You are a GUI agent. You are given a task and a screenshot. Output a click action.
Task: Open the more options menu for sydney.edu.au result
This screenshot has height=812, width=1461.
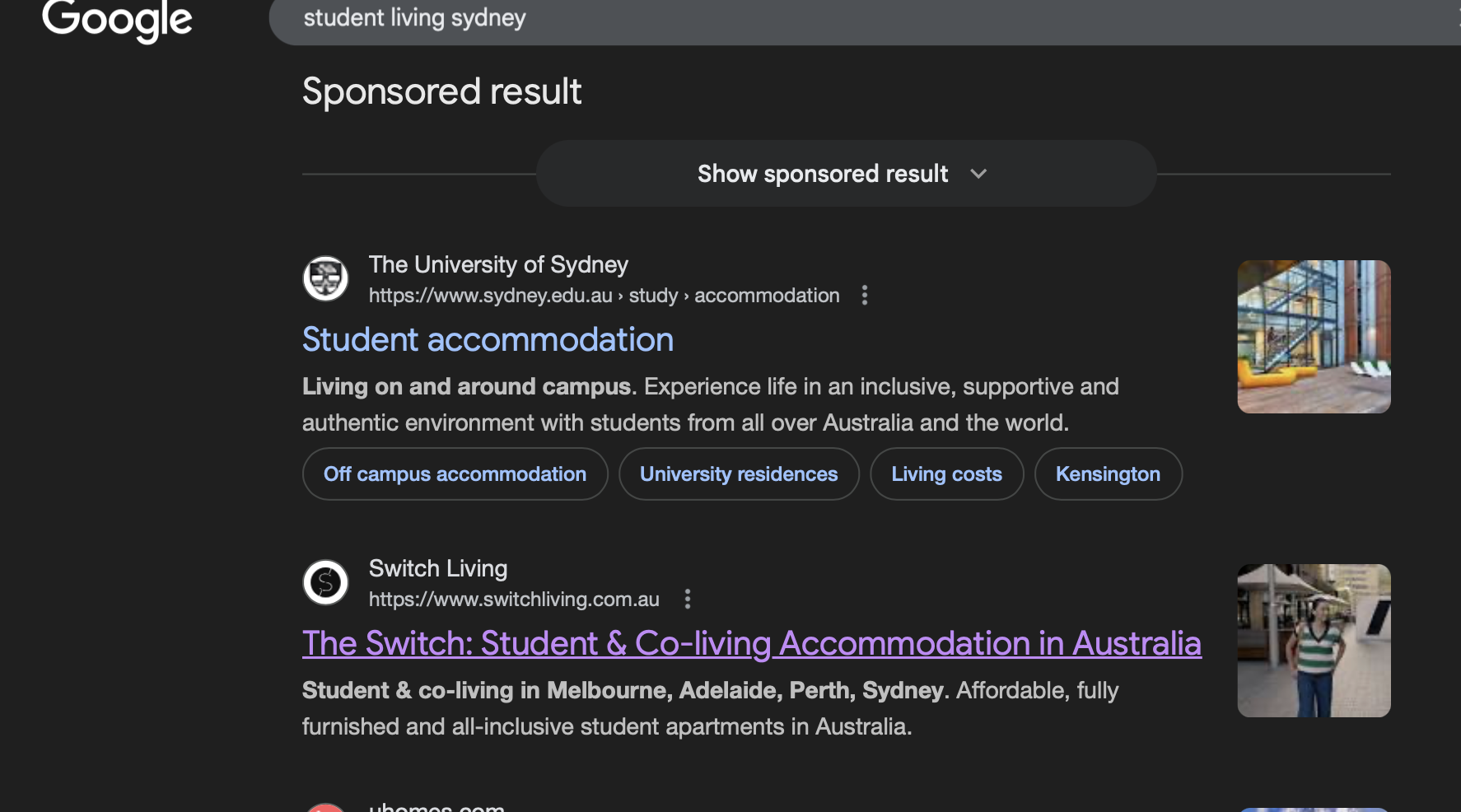click(864, 295)
